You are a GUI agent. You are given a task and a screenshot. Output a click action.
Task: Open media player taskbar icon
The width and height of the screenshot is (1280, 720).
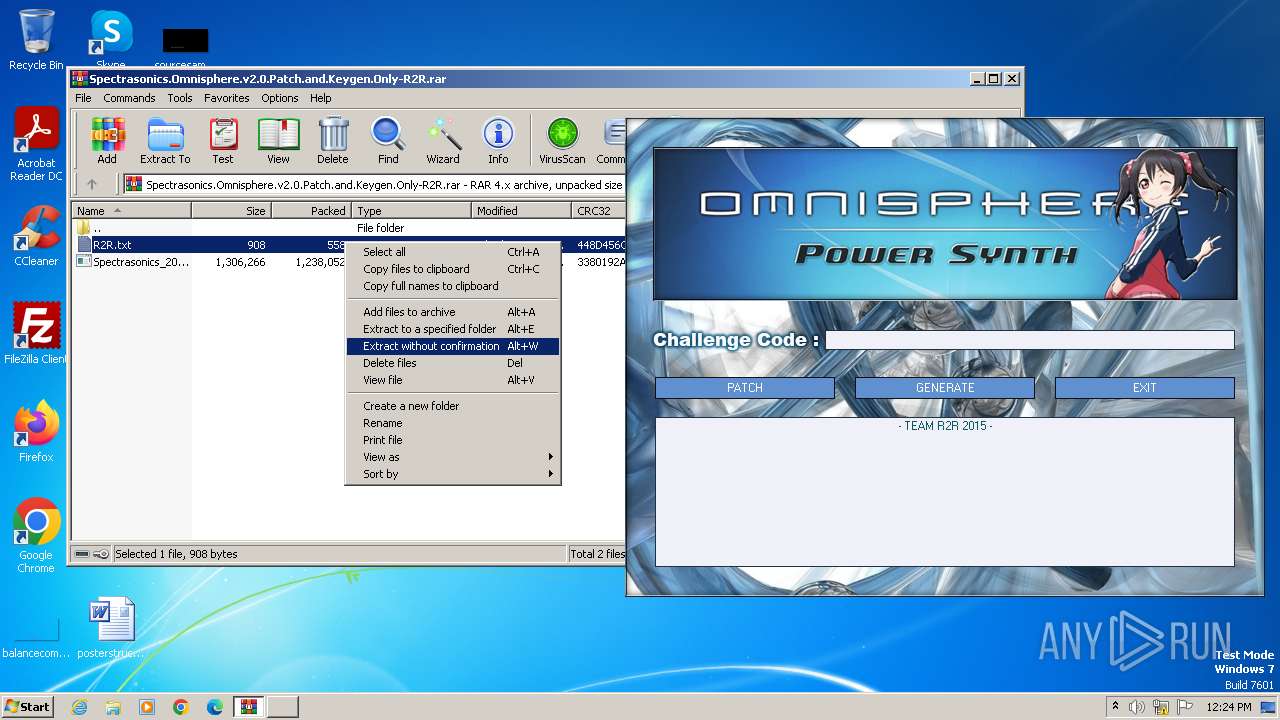click(147, 707)
